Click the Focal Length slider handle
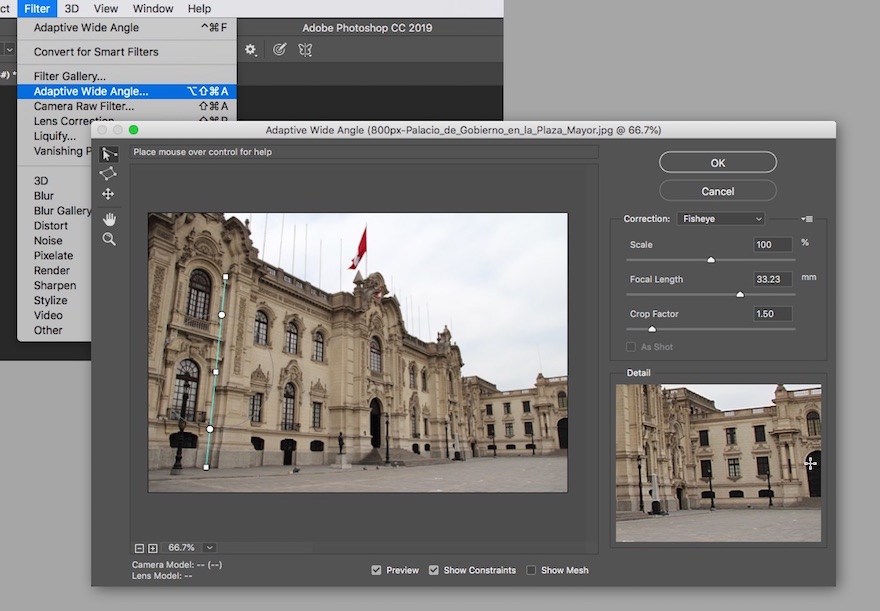Screen dimensions: 880x611 [740, 294]
